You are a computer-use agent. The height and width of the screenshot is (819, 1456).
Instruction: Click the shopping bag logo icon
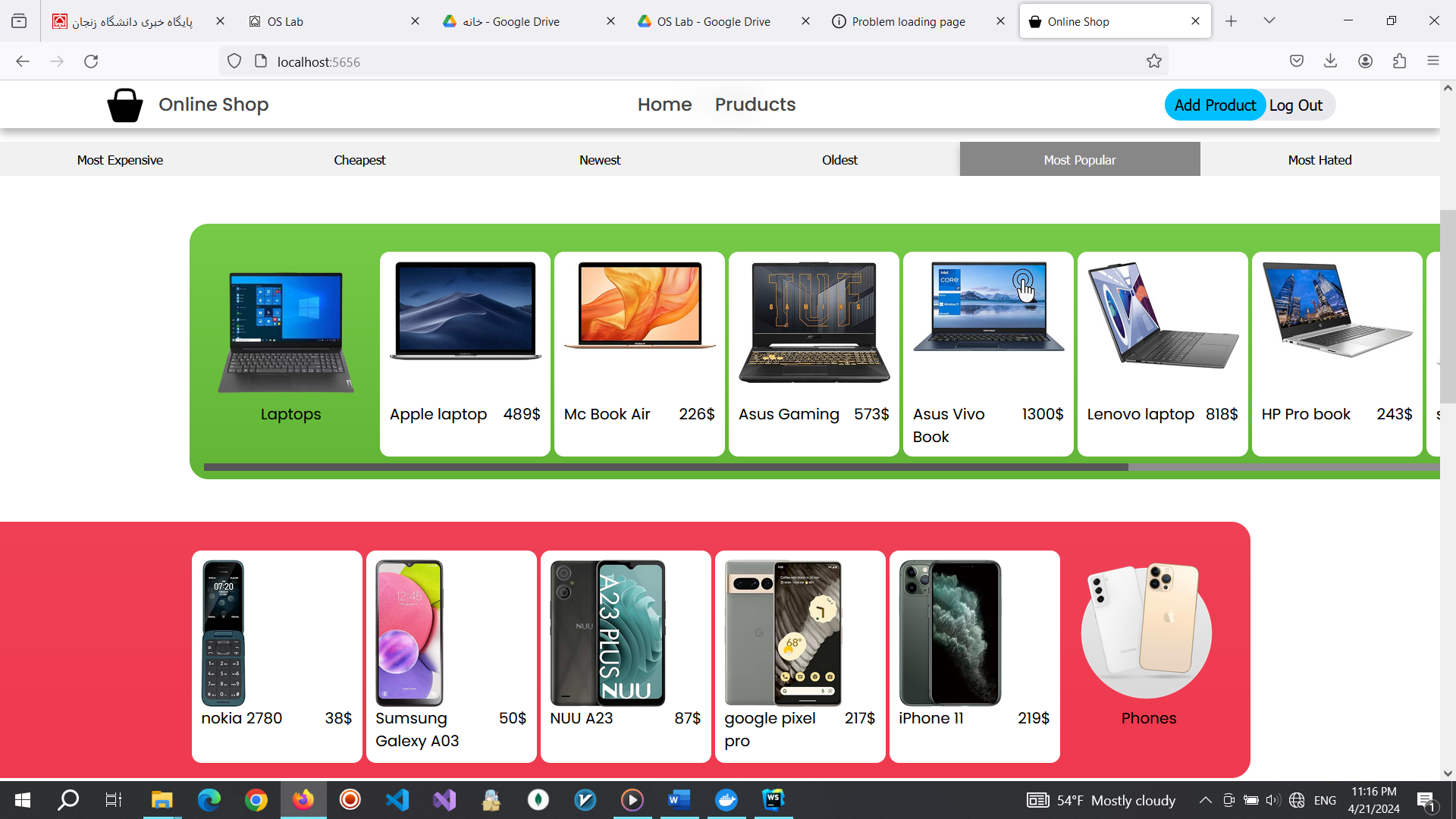[125, 105]
